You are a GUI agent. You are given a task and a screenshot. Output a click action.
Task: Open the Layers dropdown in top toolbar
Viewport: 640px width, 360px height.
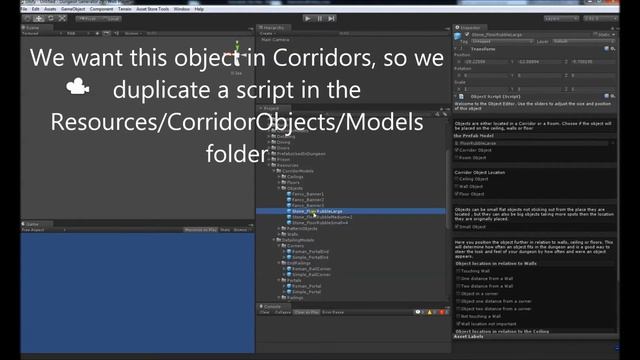561,19
